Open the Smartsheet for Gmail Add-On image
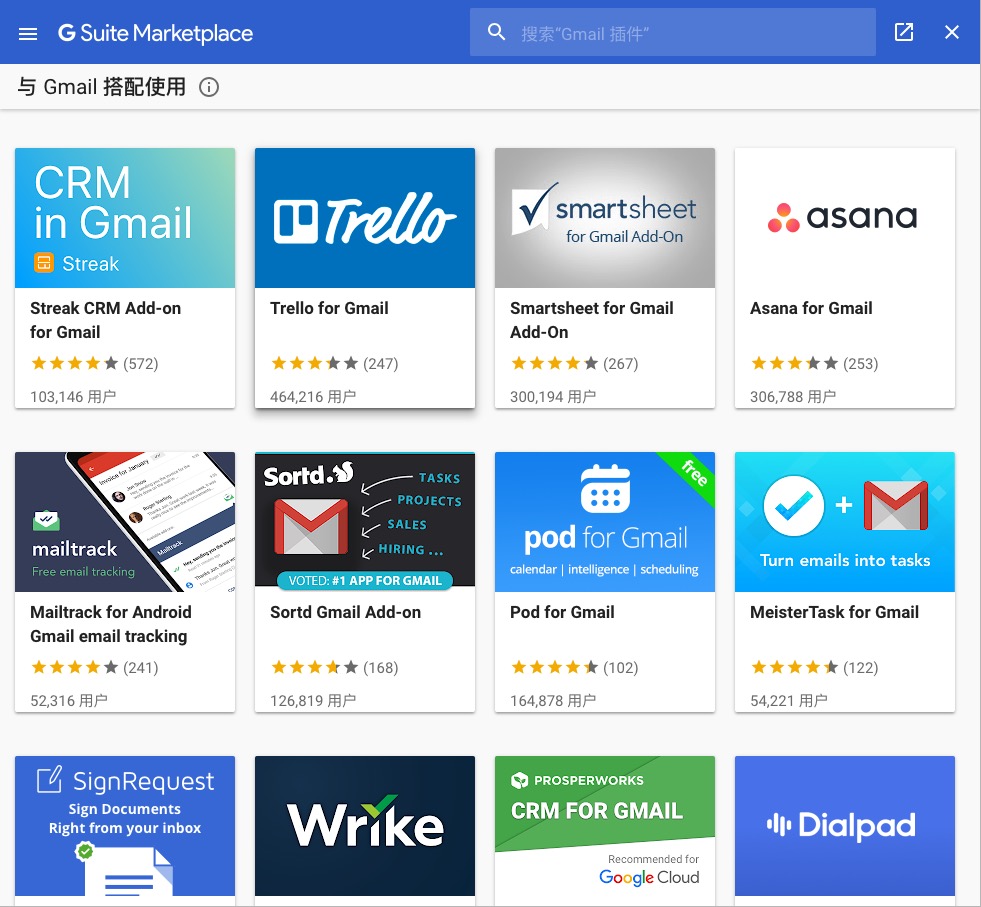The image size is (981, 907). point(605,218)
